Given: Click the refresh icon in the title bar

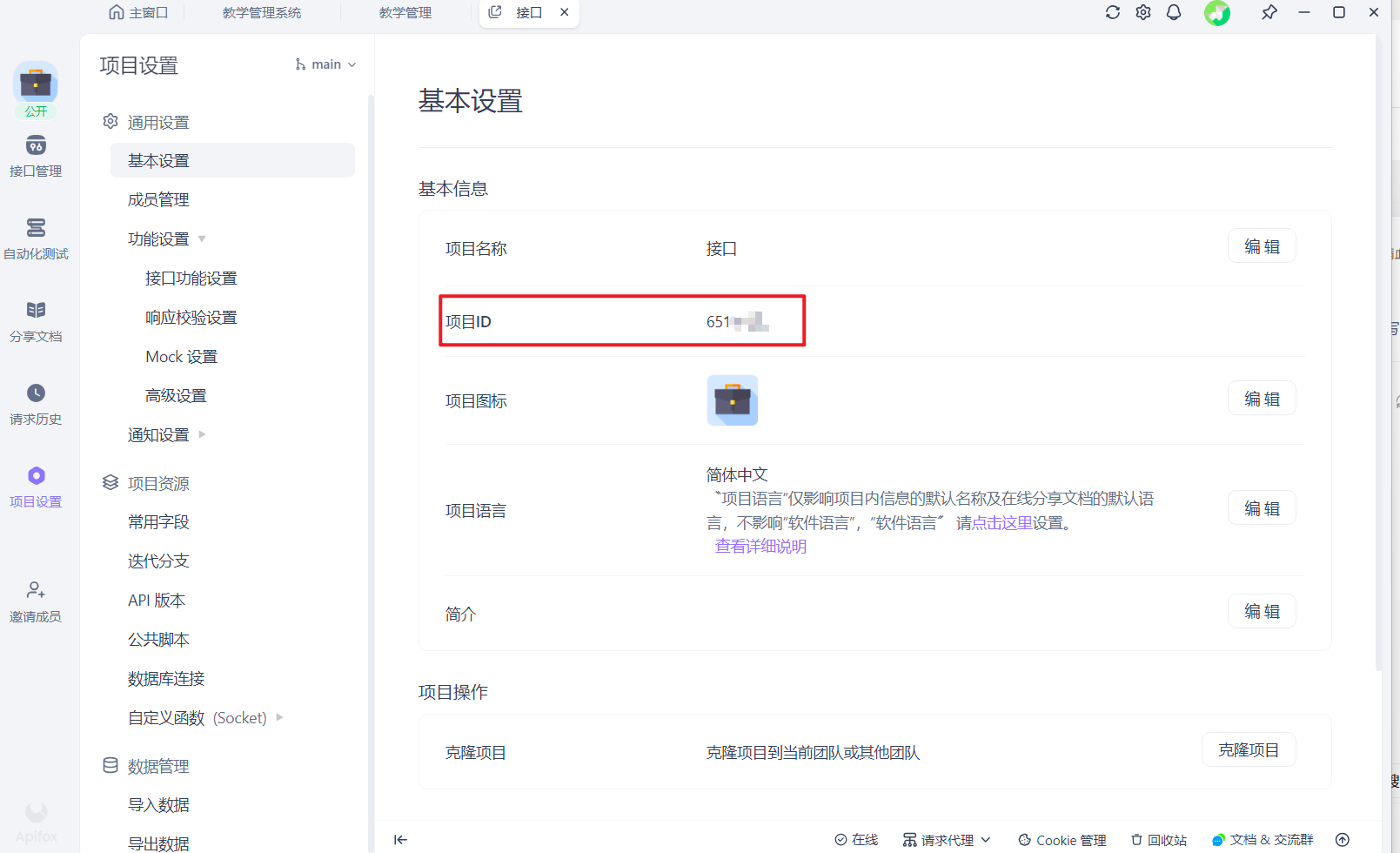Looking at the screenshot, I should click(x=1112, y=12).
